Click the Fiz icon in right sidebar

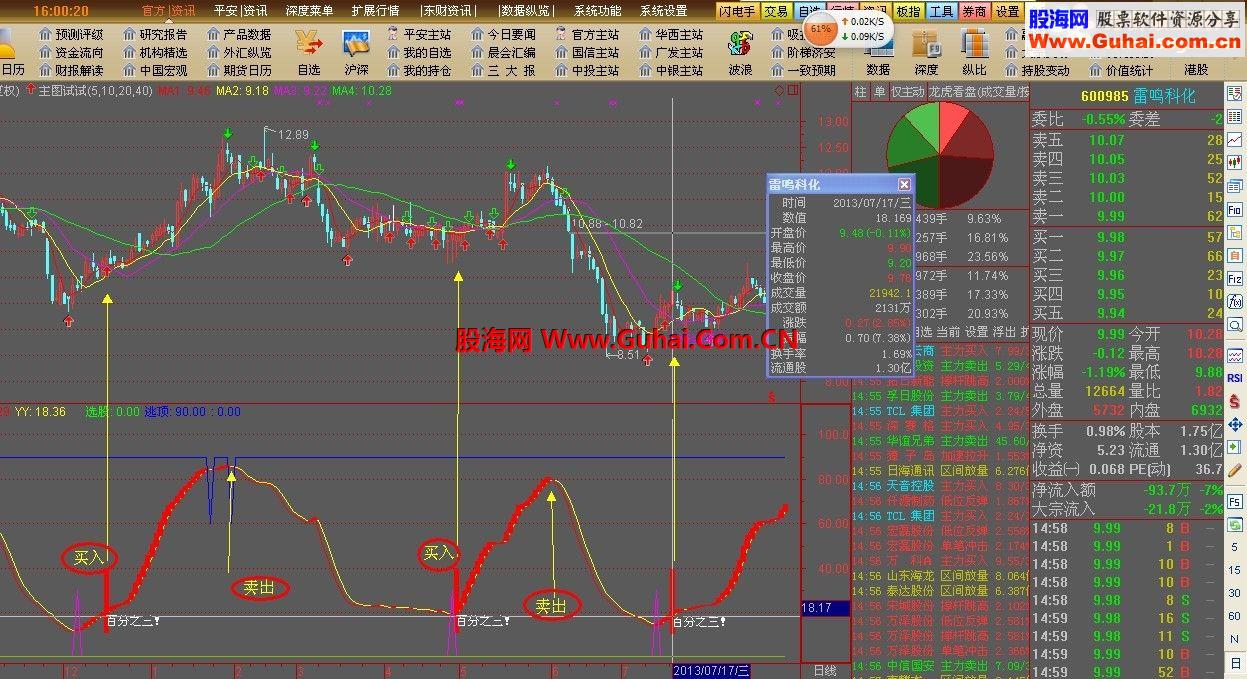pyautogui.click(x=1233, y=278)
